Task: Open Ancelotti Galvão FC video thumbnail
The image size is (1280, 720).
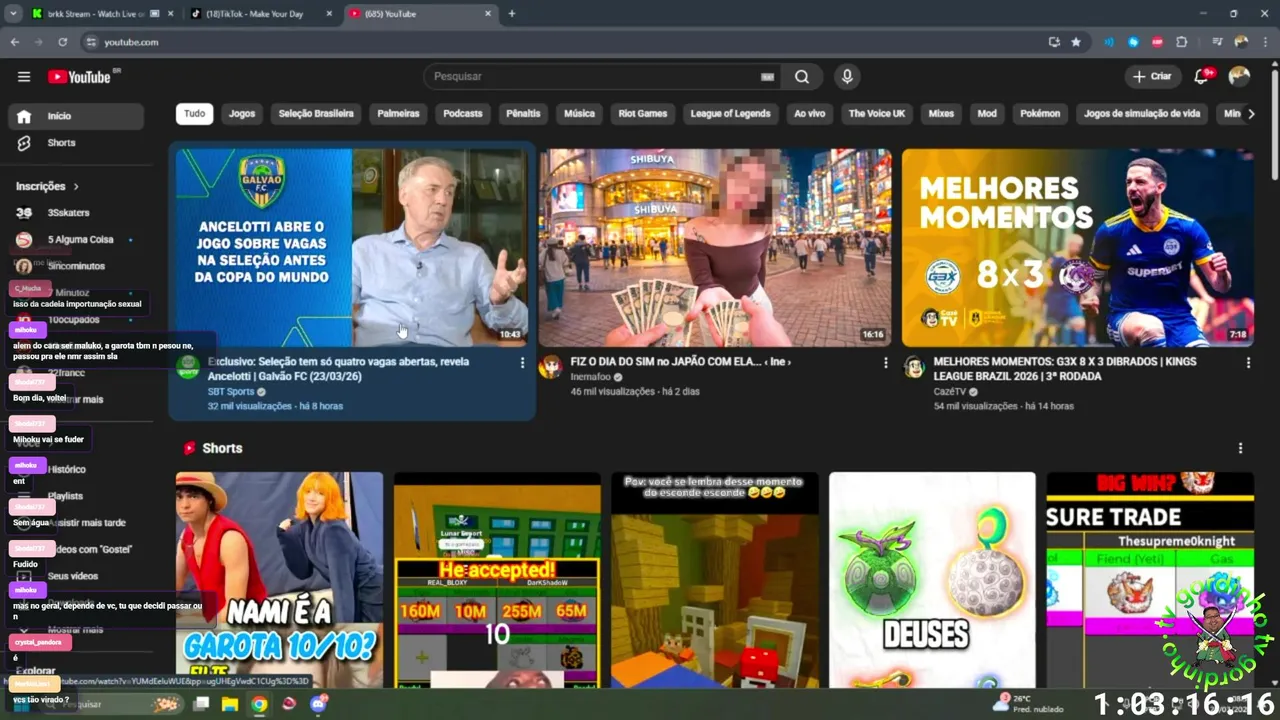Action: pyautogui.click(x=351, y=248)
